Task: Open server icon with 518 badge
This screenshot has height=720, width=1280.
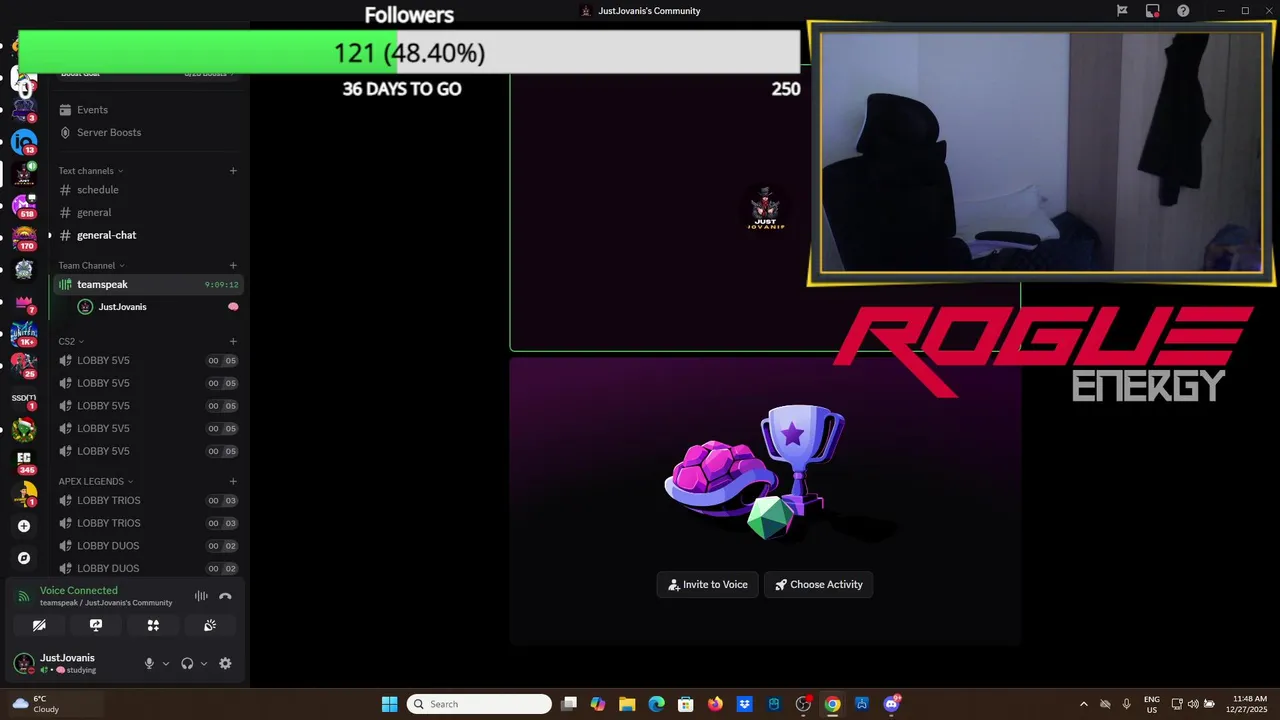Action: pyautogui.click(x=24, y=205)
